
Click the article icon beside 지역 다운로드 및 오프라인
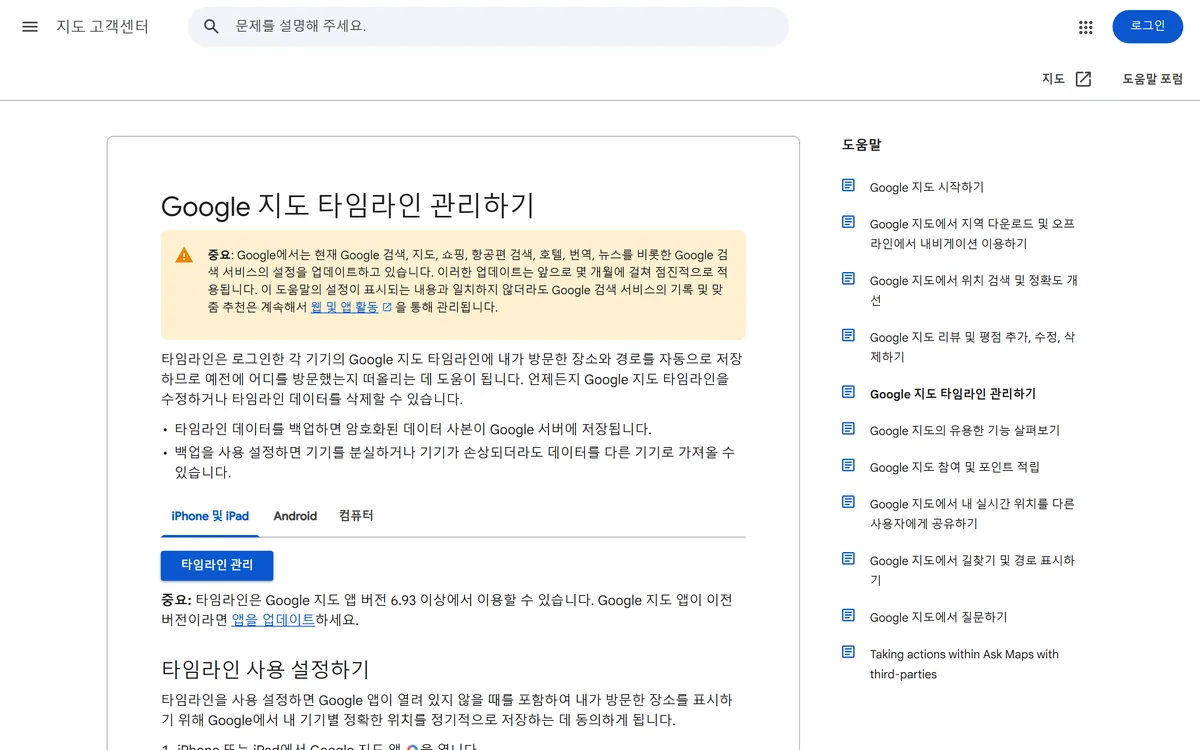click(848, 222)
